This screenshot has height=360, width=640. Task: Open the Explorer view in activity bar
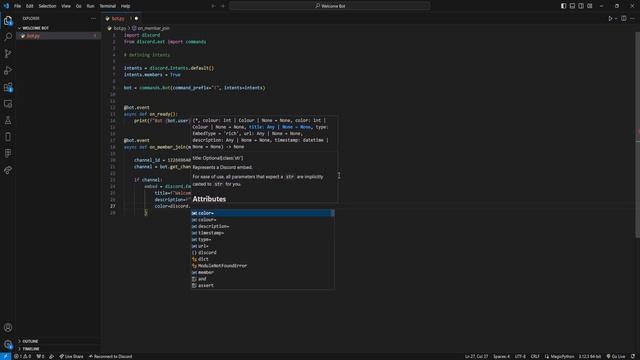coord(8,21)
